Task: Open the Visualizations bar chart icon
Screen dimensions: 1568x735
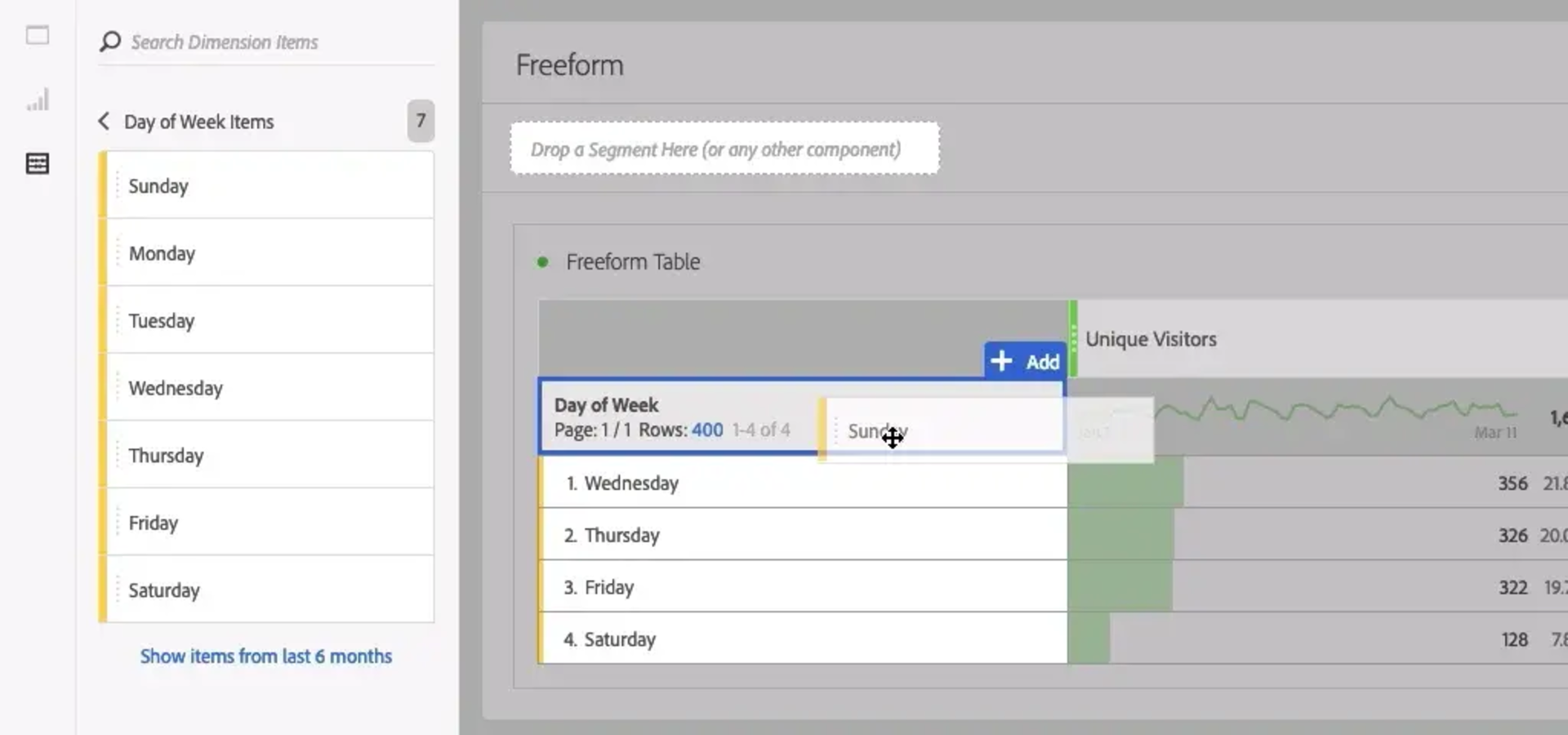Action: [38, 100]
